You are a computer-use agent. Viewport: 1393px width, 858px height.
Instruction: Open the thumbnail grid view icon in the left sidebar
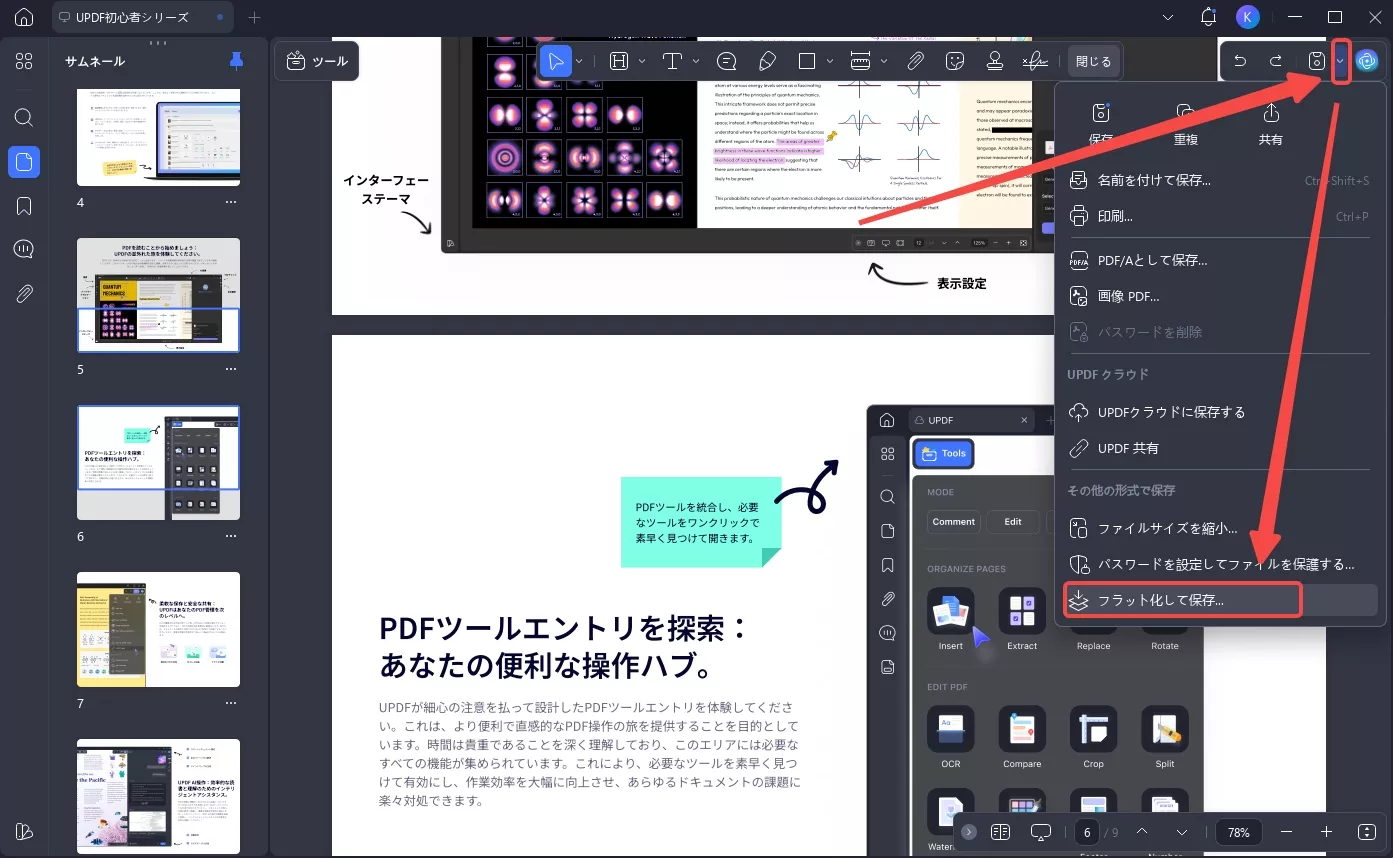24,61
